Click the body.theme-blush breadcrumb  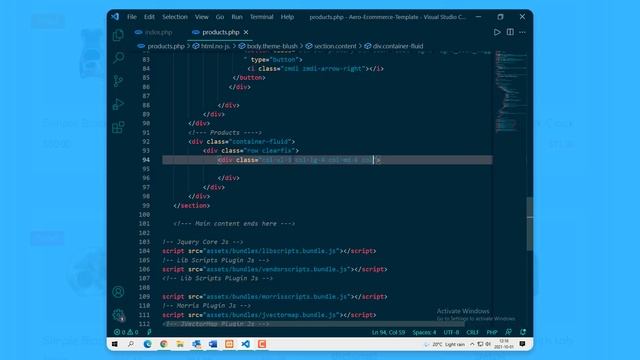[x=268, y=46]
